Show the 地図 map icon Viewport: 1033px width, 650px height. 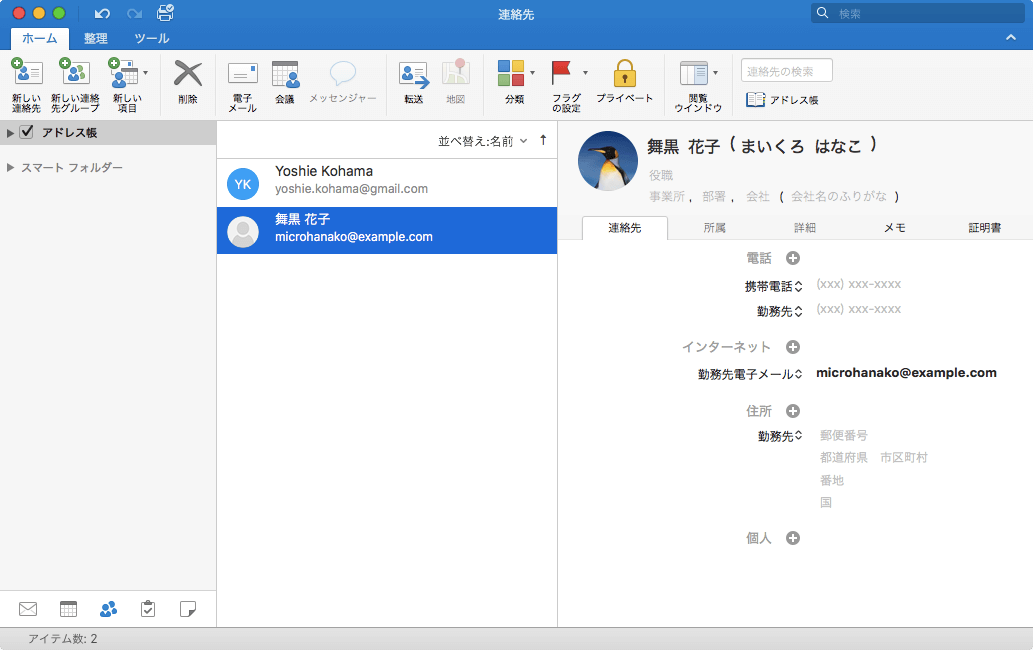tap(455, 72)
